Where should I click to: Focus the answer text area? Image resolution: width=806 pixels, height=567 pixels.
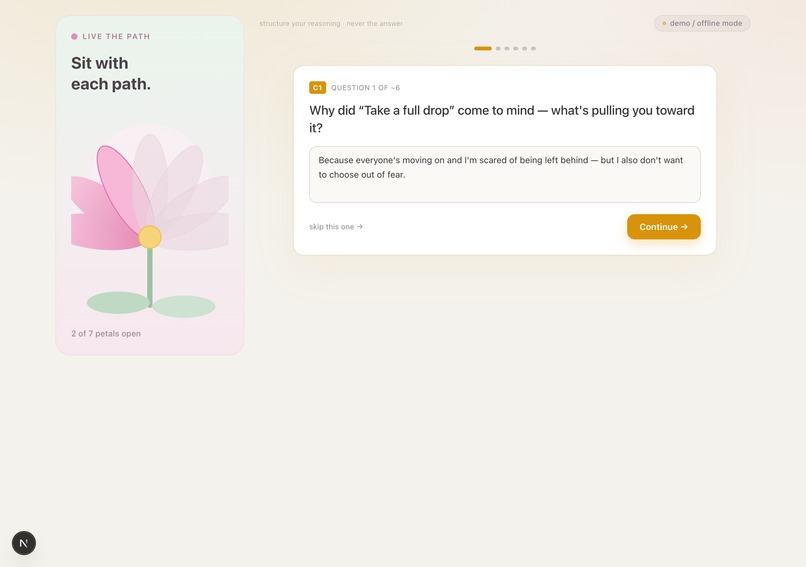click(504, 174)
